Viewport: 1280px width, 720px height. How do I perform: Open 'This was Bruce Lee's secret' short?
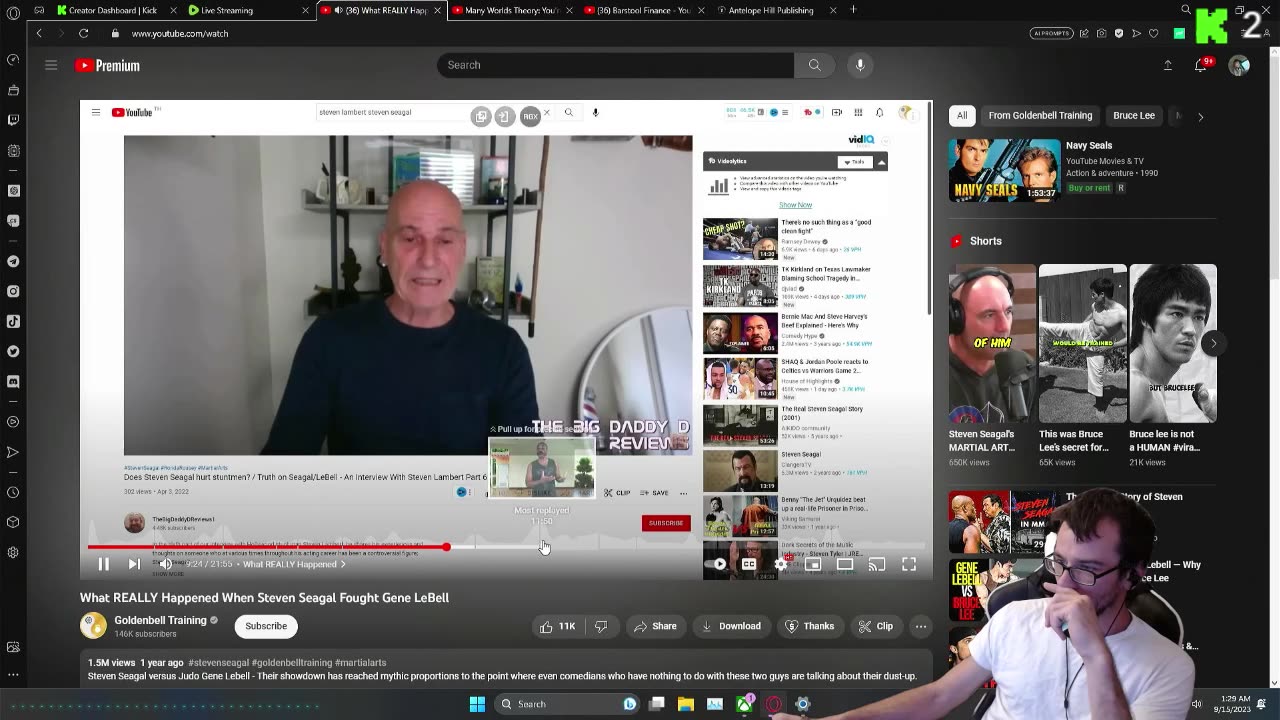(x=1082, y=343)
